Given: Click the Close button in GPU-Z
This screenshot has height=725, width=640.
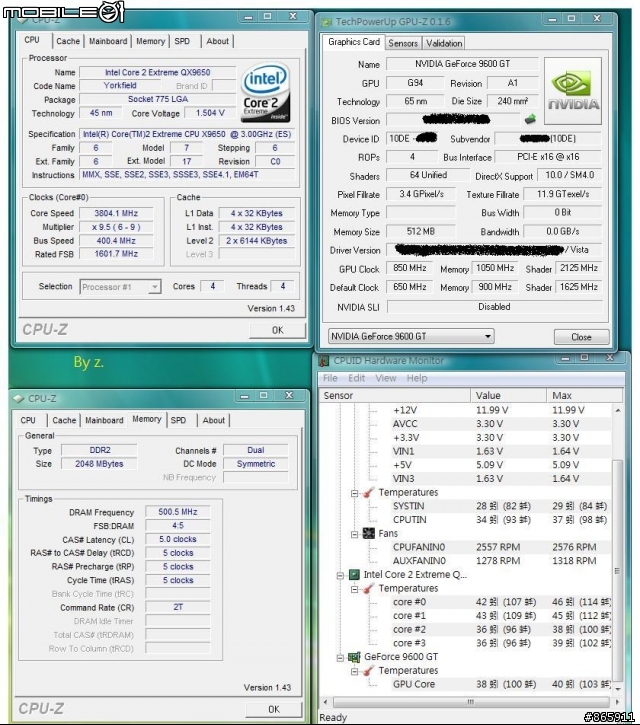Looking at the screenshot, I should 581,337.
